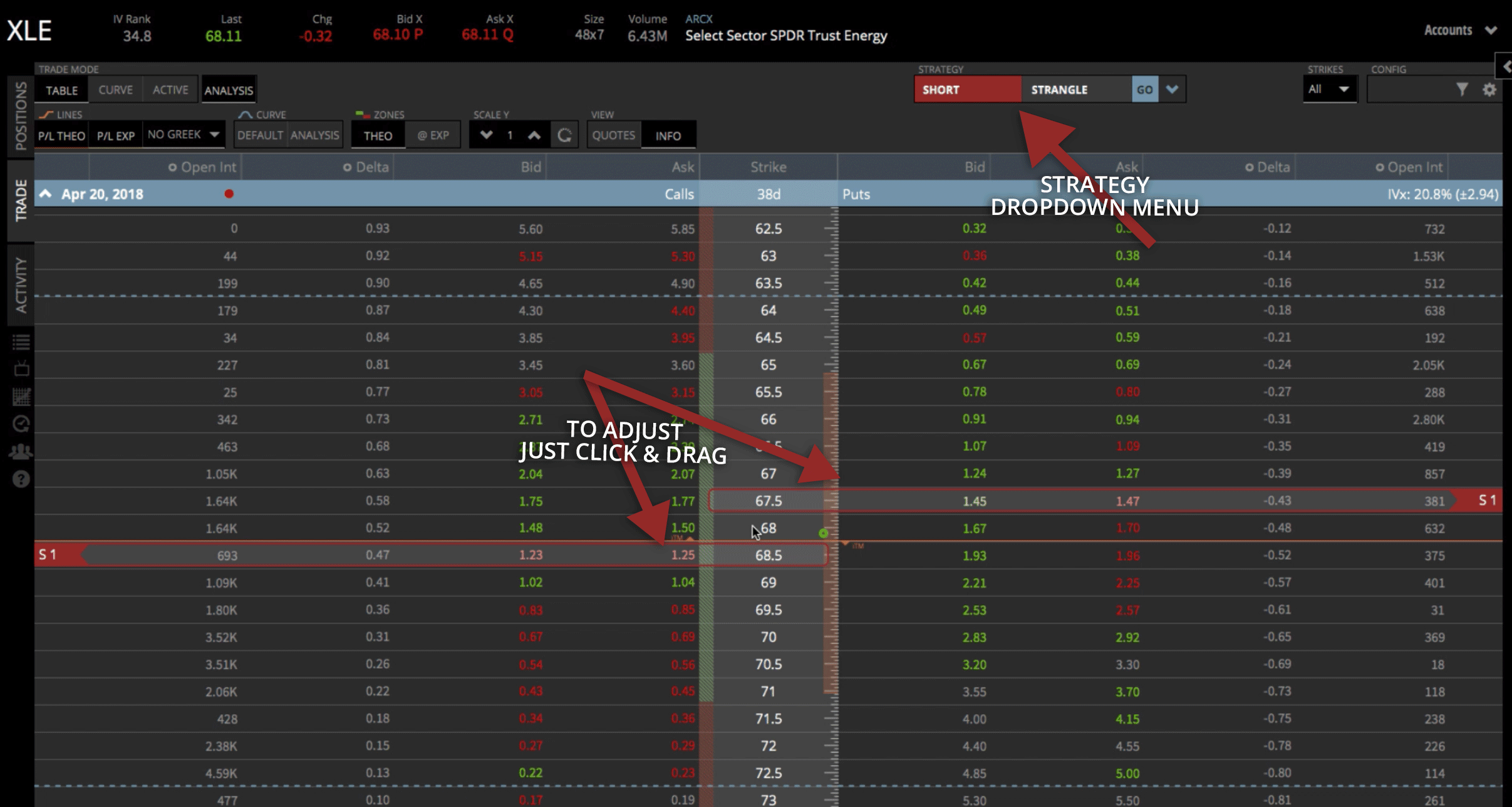Image resolution: width=1512 pixels, height=807 pixels.
Task: Open the ACTIVITY side tab
Action: [21, 285]
